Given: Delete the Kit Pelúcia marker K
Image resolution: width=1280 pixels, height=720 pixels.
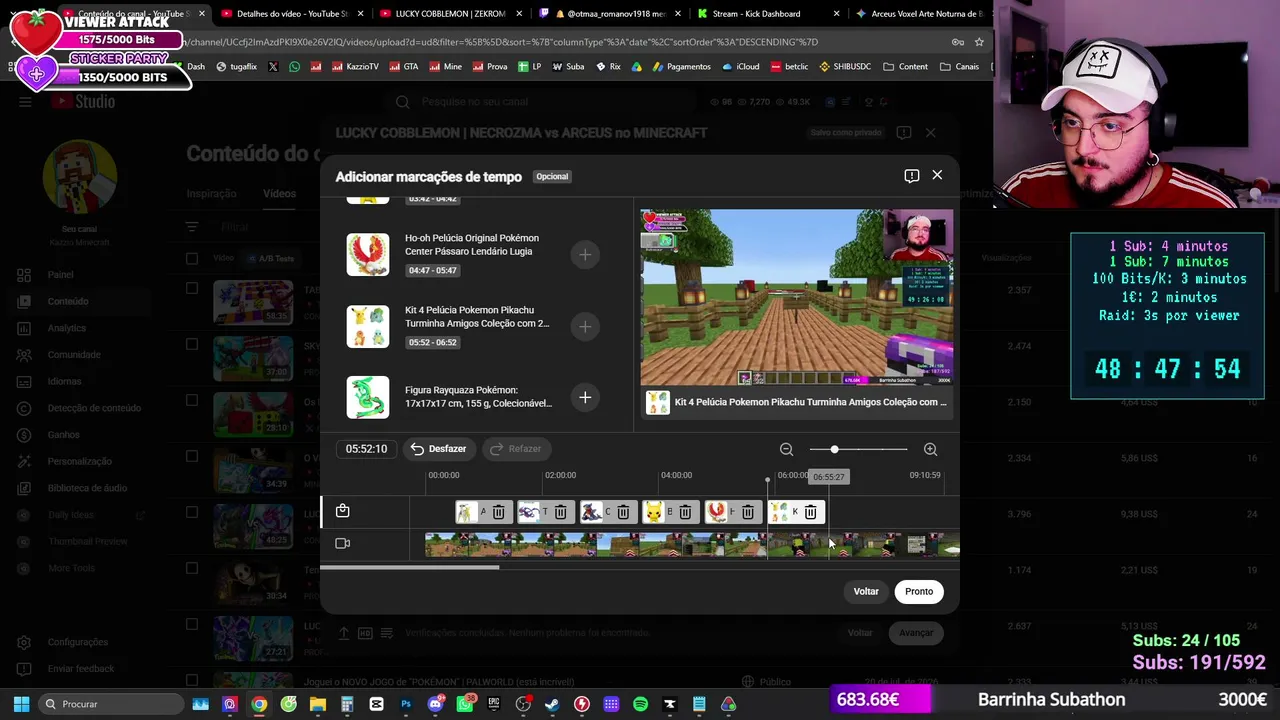Looking at the screenshot, I should pos(810,512).
